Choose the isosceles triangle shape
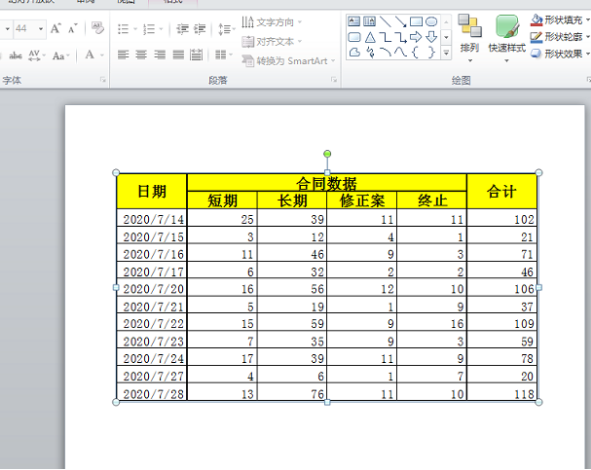The width and height of the screenshot is (591, 470). (x=370, y=37)
